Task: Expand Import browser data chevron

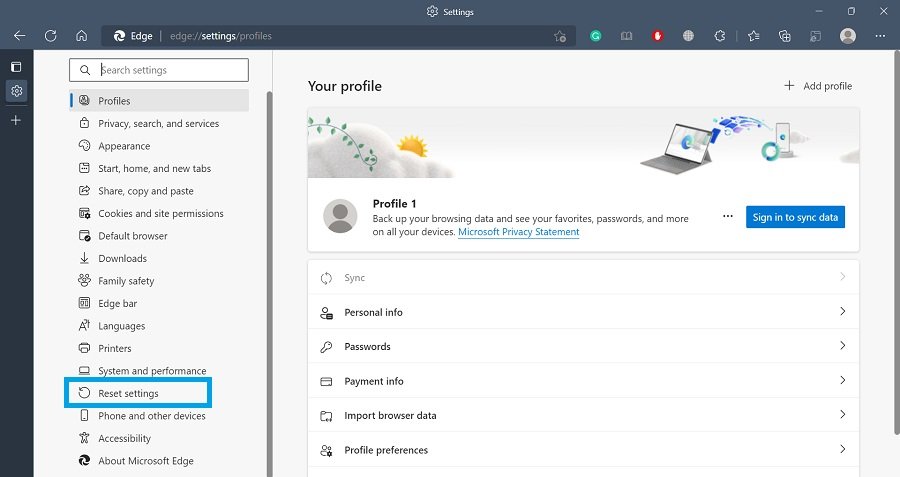Action: (843, 414)
